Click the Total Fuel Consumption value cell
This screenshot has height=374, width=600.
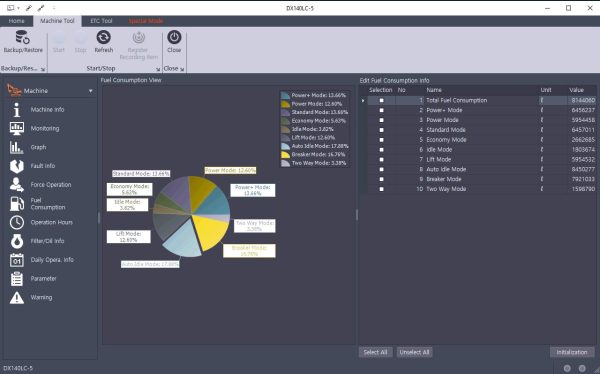[581, 100]
